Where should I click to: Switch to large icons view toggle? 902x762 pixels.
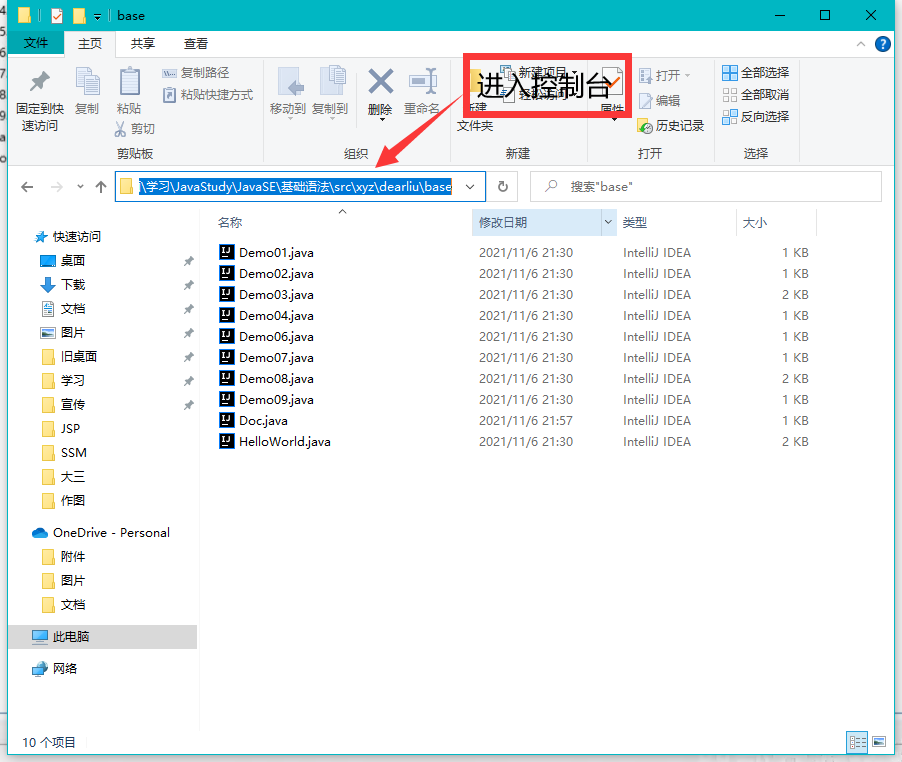879,742
